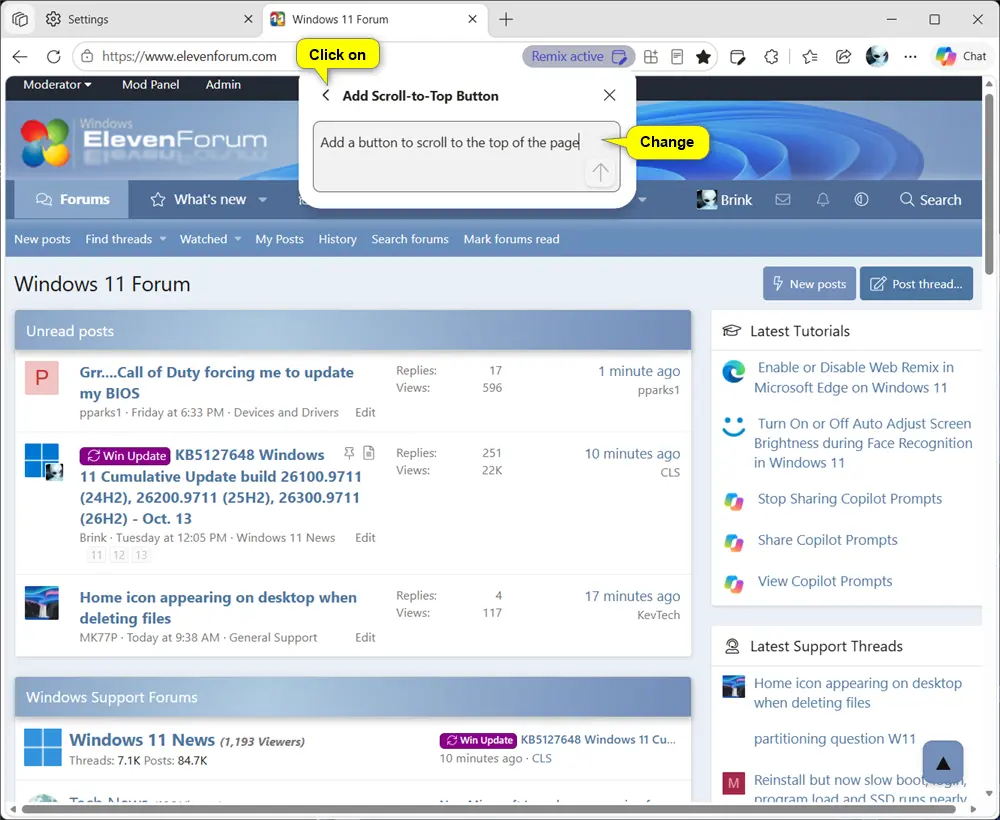The width and height of the screenshot is (1000, 820).
Task: Submit the prompt with the up-arrow send icon
Action: [600, 172]
